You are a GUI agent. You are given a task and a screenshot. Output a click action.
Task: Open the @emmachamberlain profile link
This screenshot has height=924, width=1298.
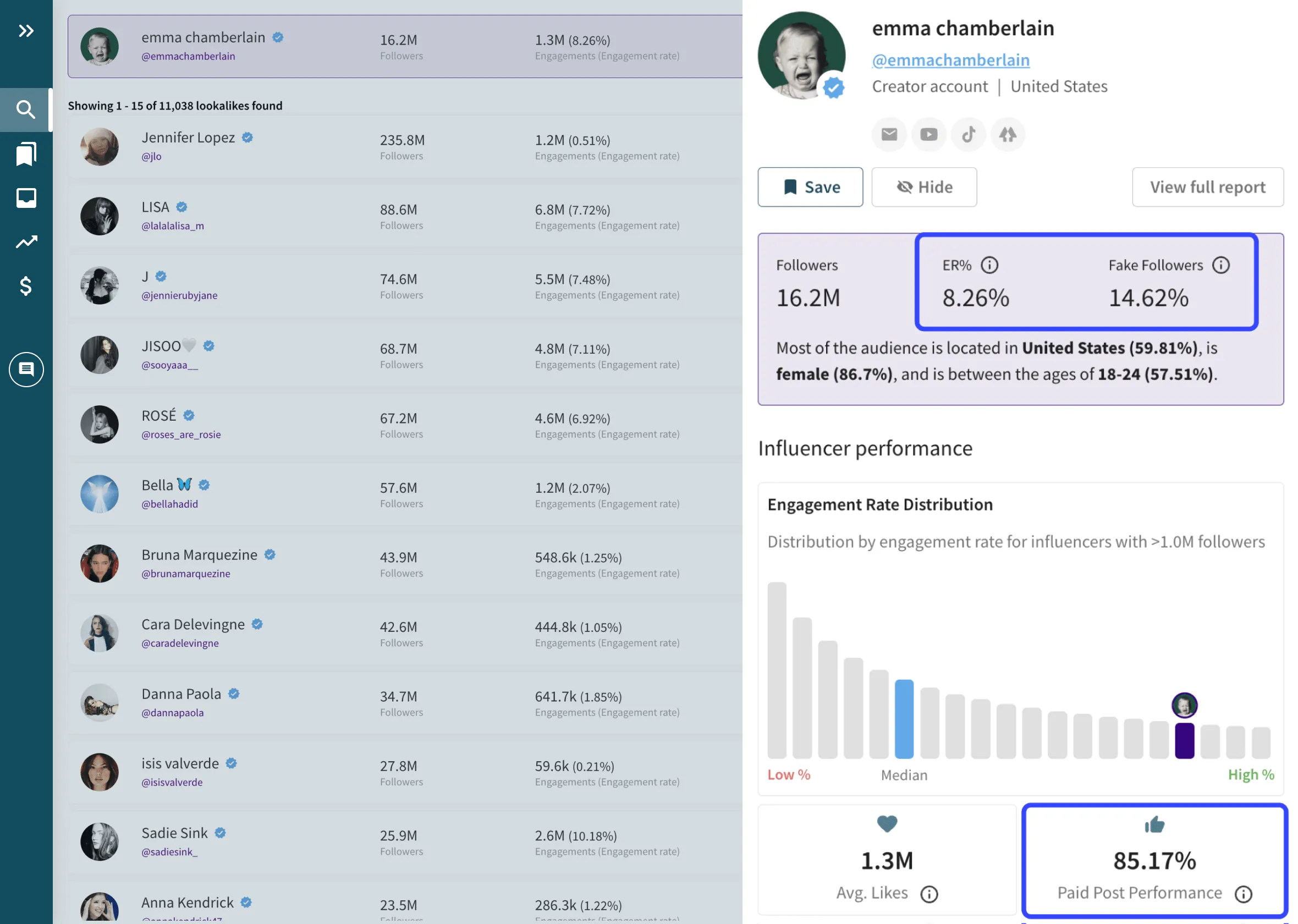pyautogui.click(x=950, y=59)
